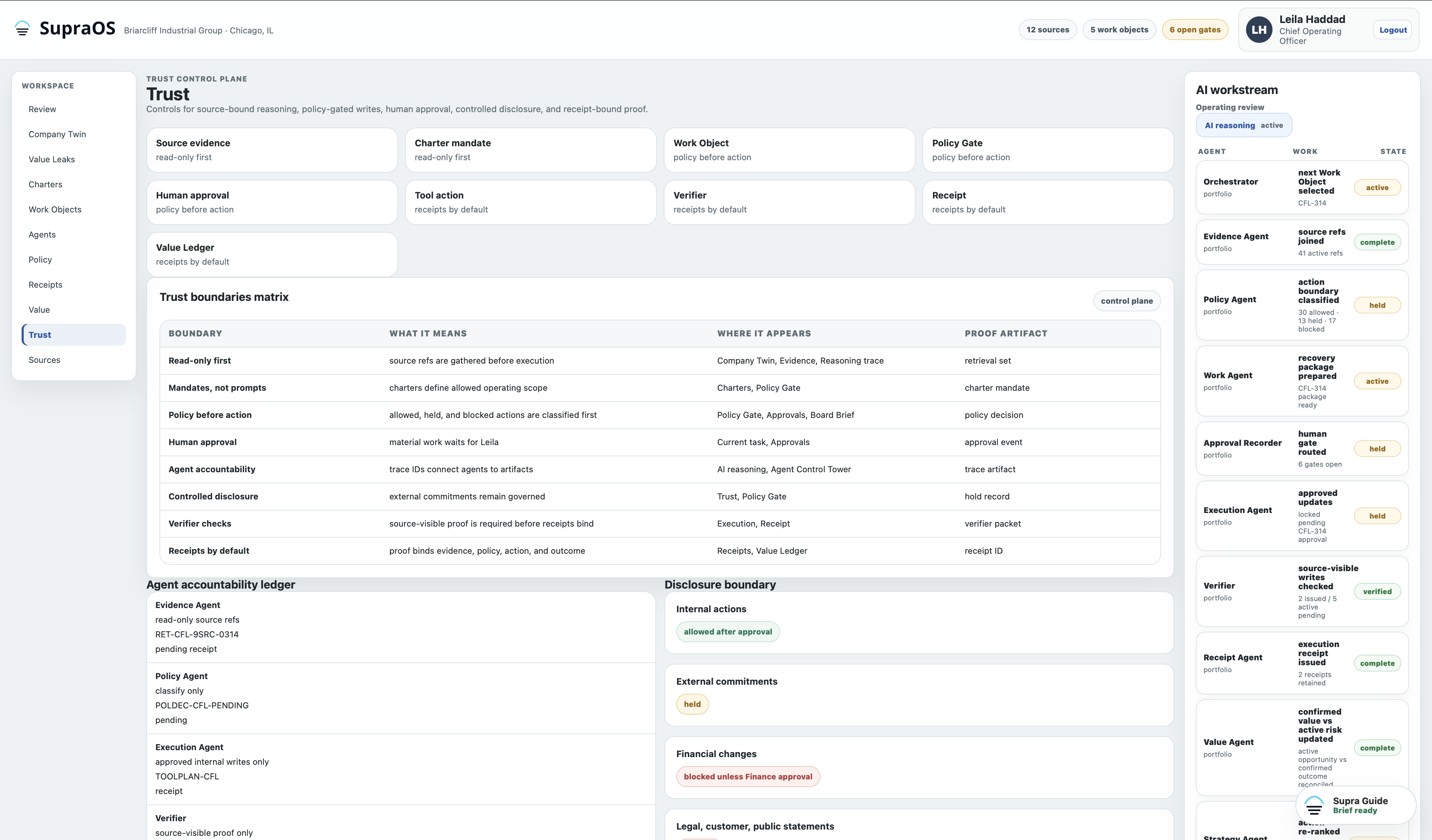Image resolution: width=1432 pixels, height=840 pixels.
Task: Select the Value sidebar item
Action: 74,309
